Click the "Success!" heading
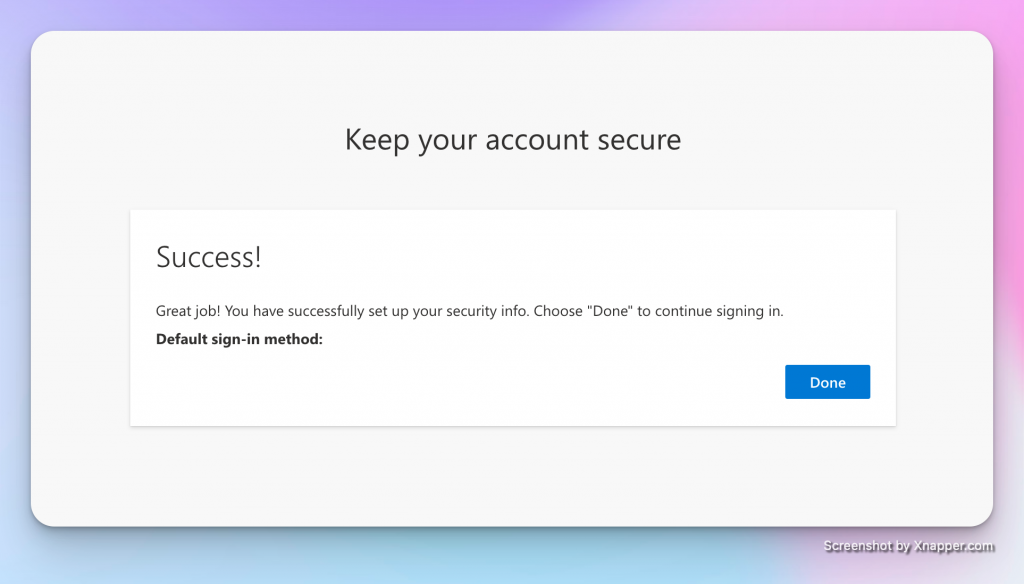The height and width of the screenshot is (584, 1024). tap(209, 257)
